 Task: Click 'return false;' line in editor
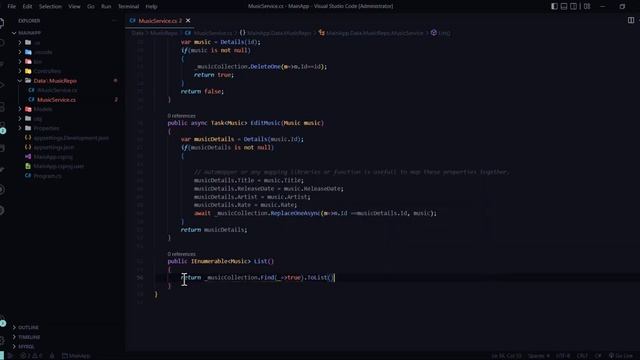pos(202,91)
